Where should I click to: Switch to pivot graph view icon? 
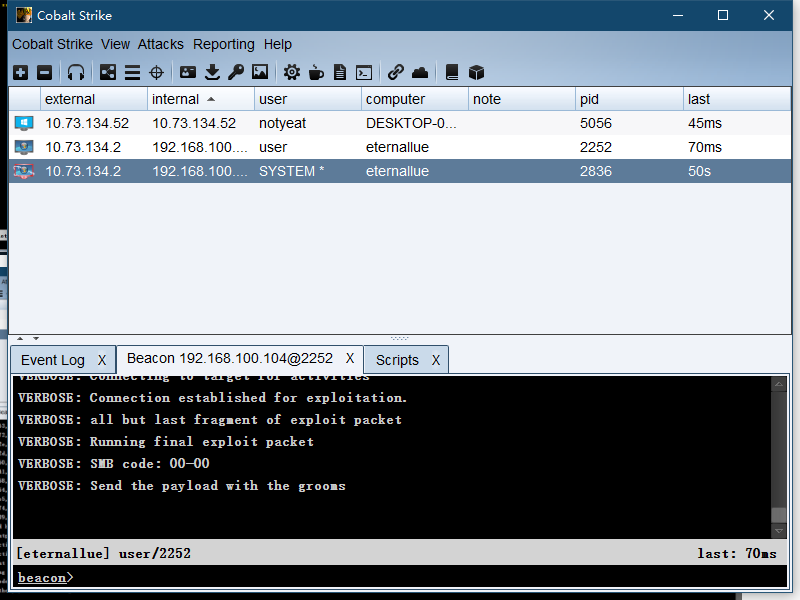(108, 72)
